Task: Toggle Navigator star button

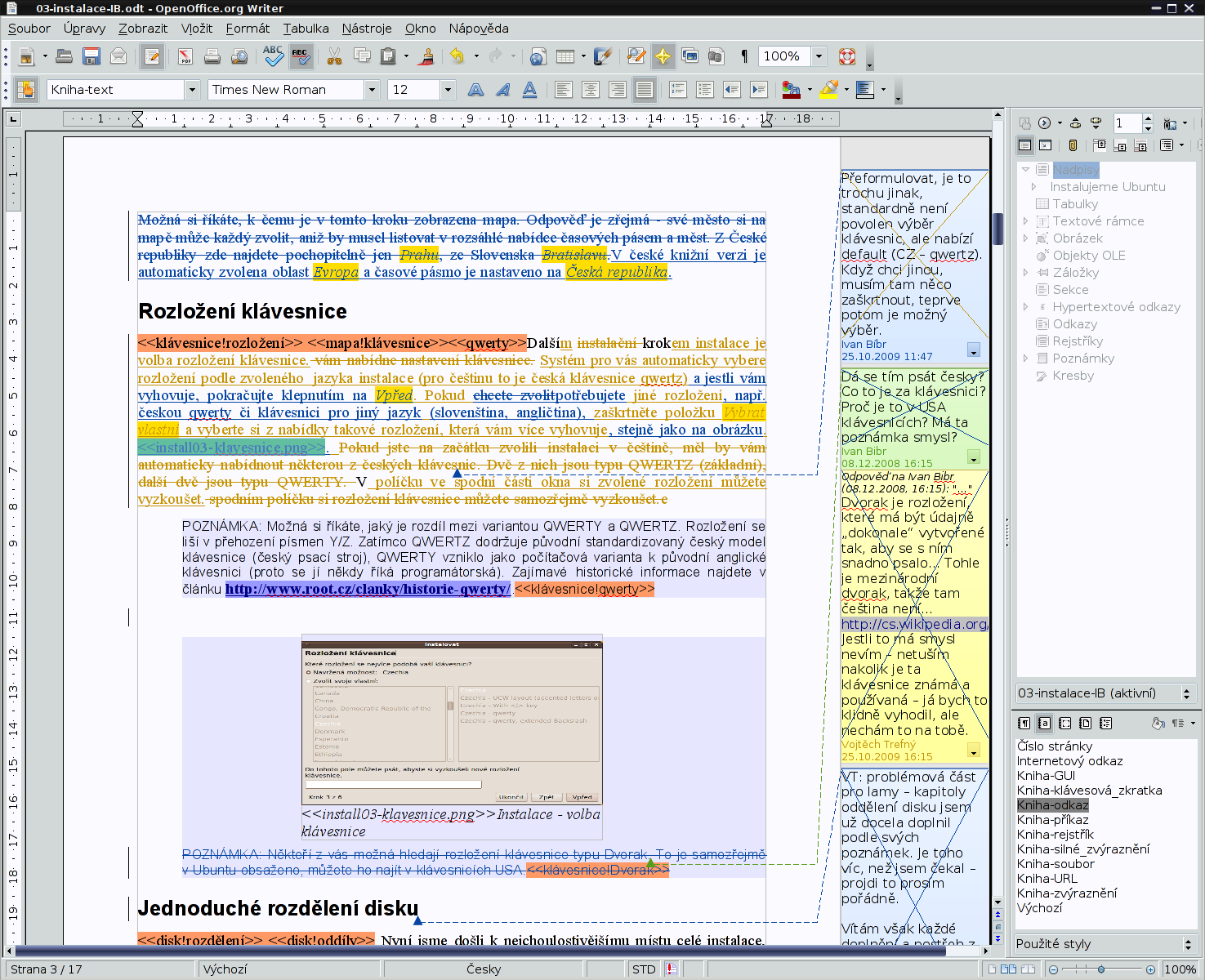Action: [663, 56]
